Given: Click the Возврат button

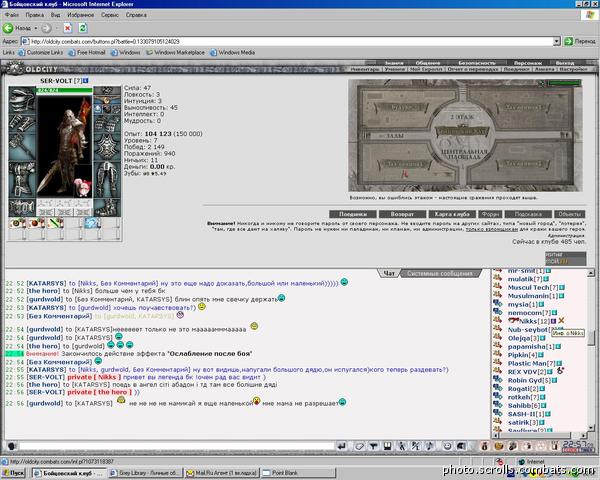Looking at the screenshot, I should pyautogui.click(x=402, y=214).
